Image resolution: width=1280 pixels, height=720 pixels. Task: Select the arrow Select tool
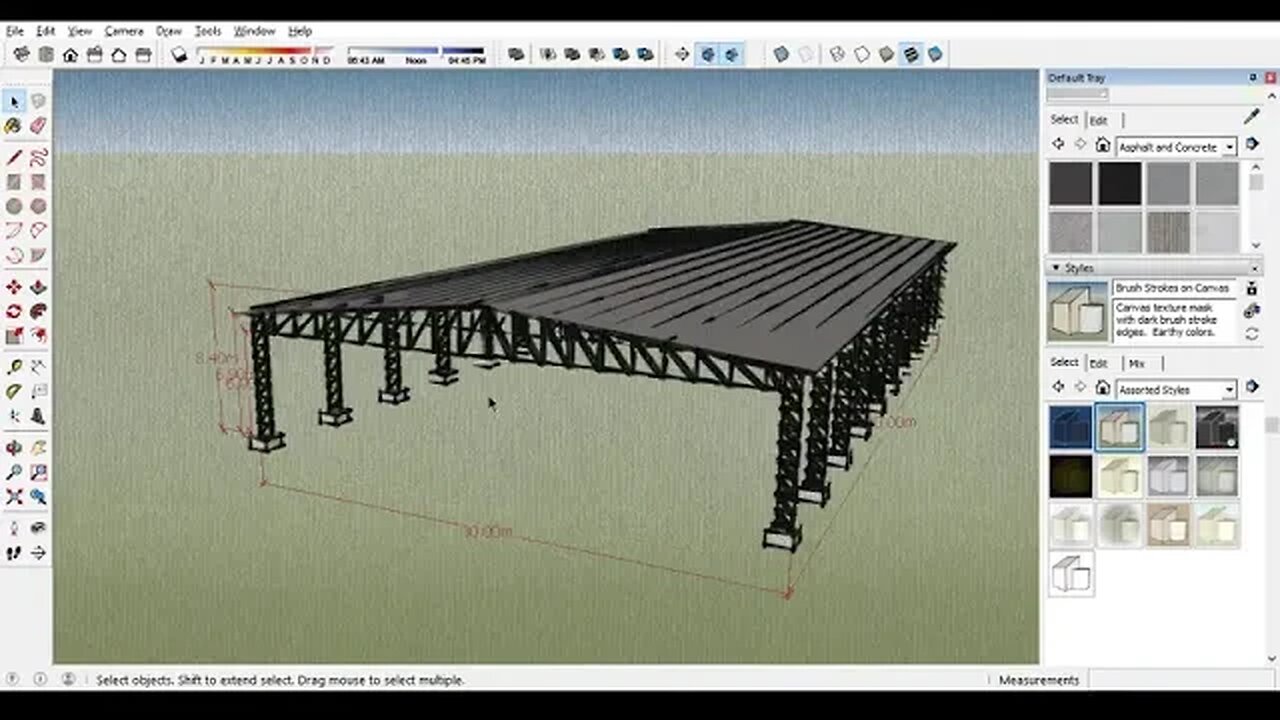(x=14, y=101)
